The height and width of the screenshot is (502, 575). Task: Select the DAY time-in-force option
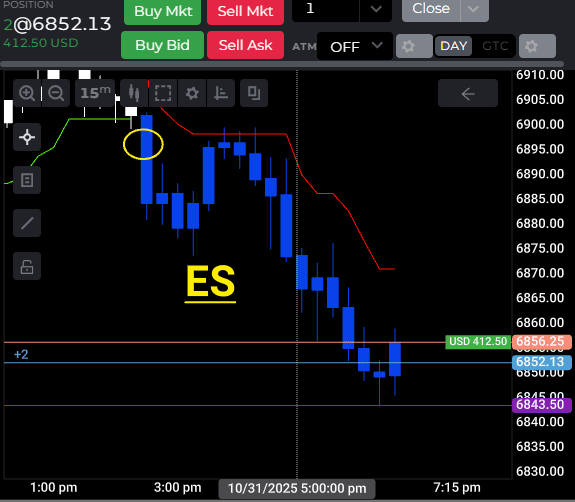coord(453,46)
